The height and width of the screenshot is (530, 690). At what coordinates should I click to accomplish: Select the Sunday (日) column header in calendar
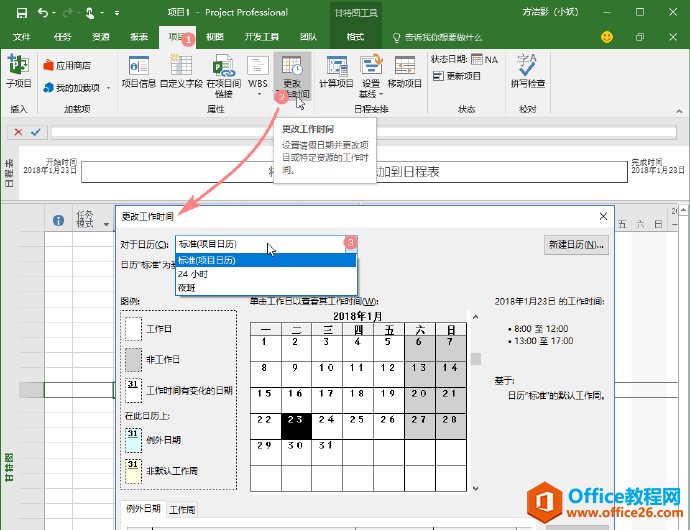pos(451,329)
